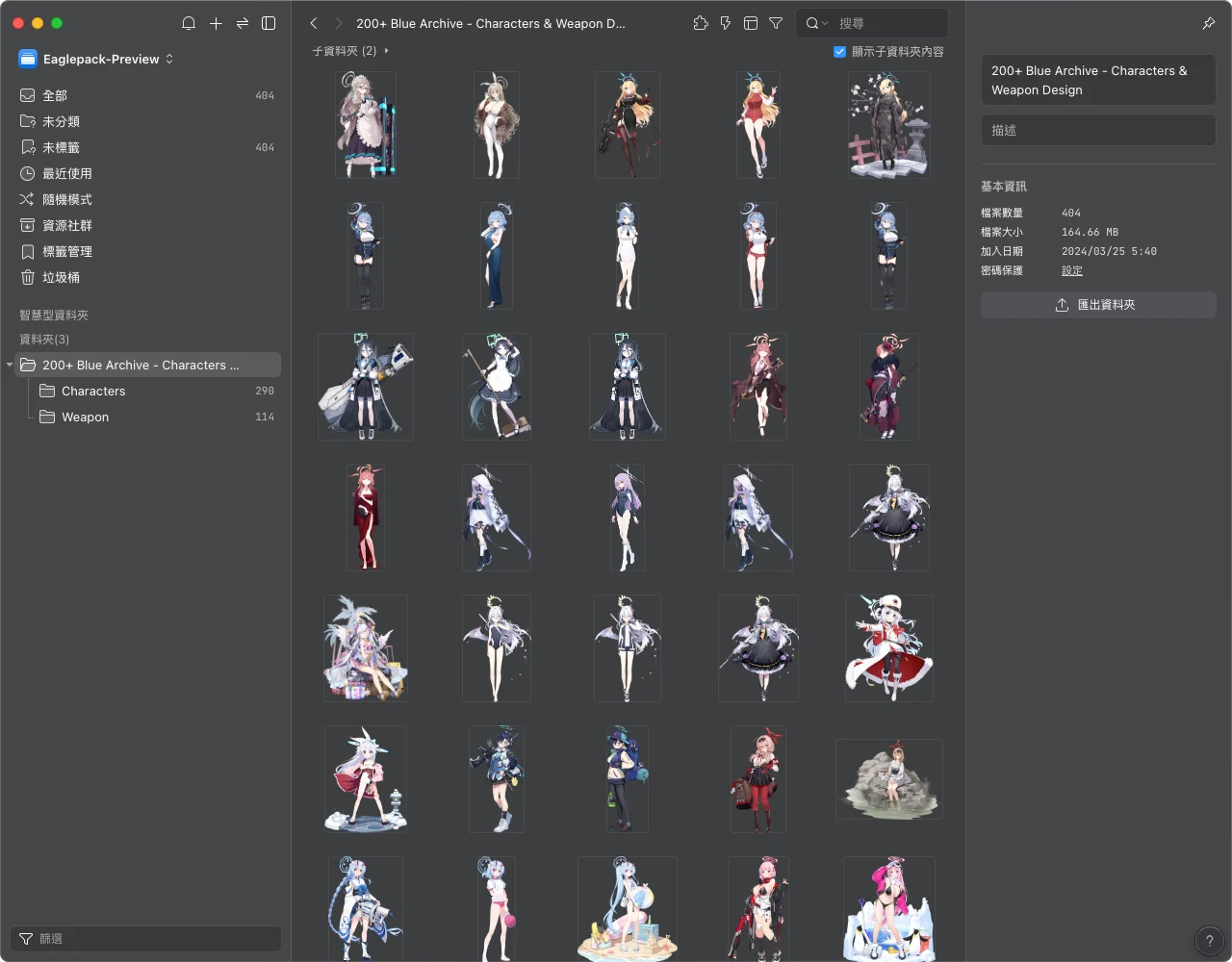Select 未分類 in sidebar
This screenshot has width=1232, height=962.
146,121
